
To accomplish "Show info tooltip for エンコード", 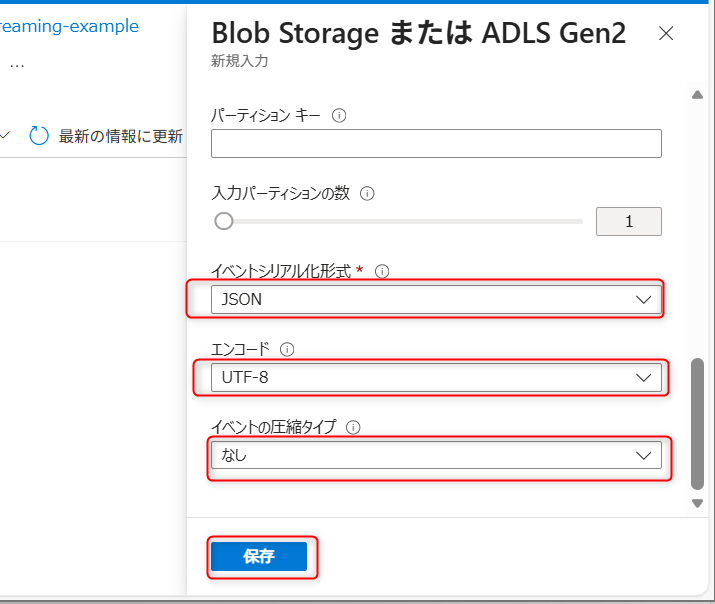I will click(x=287, y=349).
